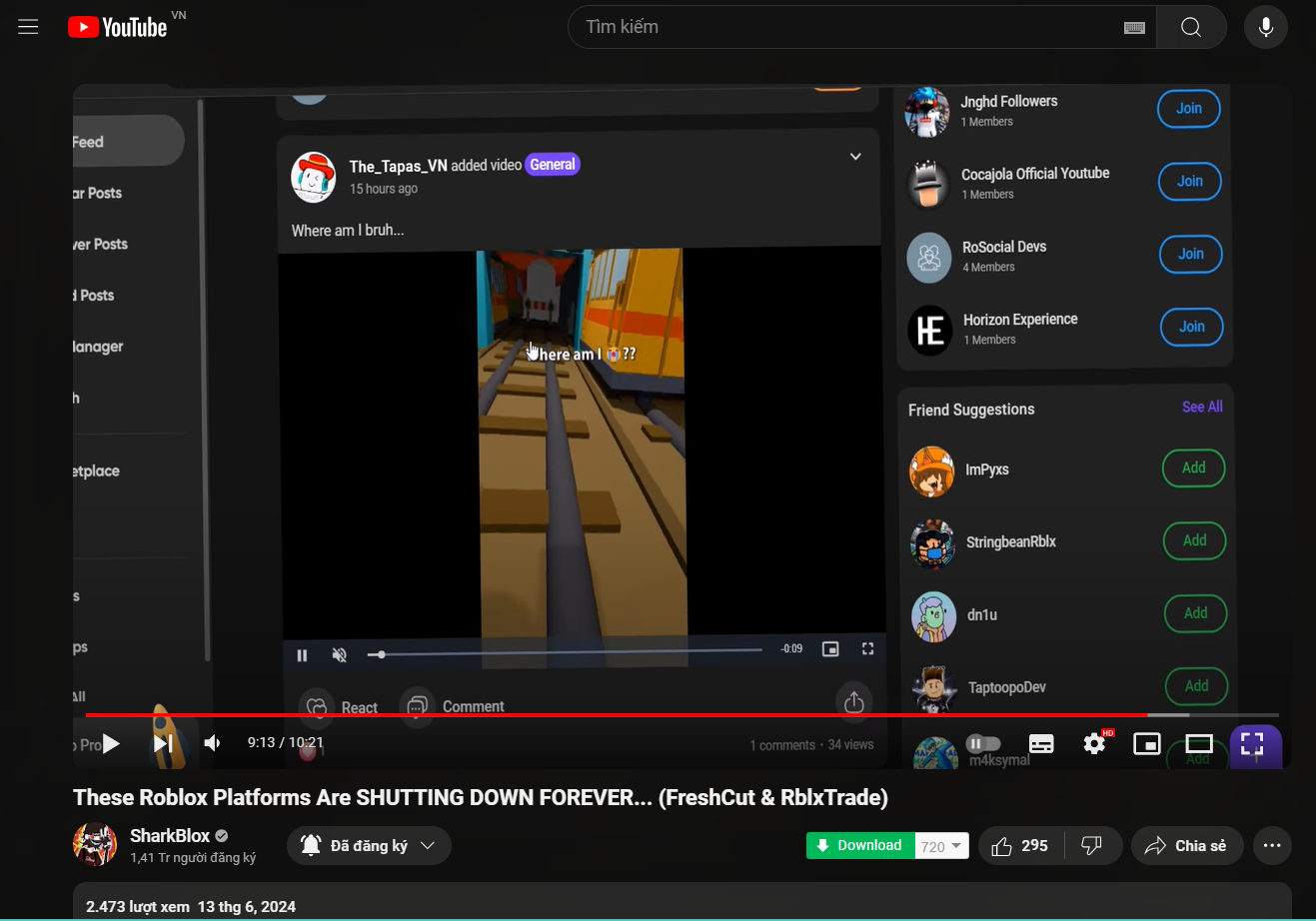
Task: Expand embedded video to fullscreen
Action: [x=867, y=649]
